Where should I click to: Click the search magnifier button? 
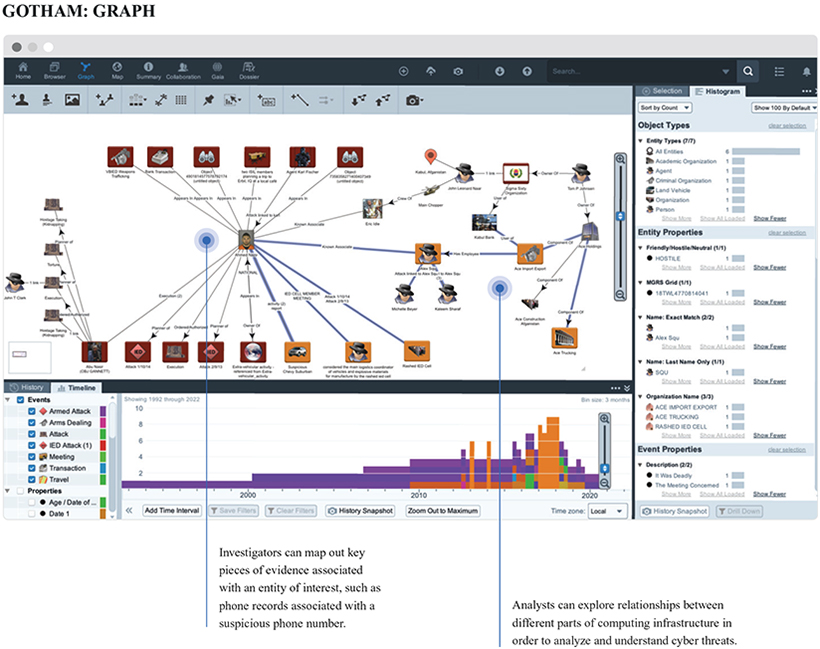click(x=748, y=71)
